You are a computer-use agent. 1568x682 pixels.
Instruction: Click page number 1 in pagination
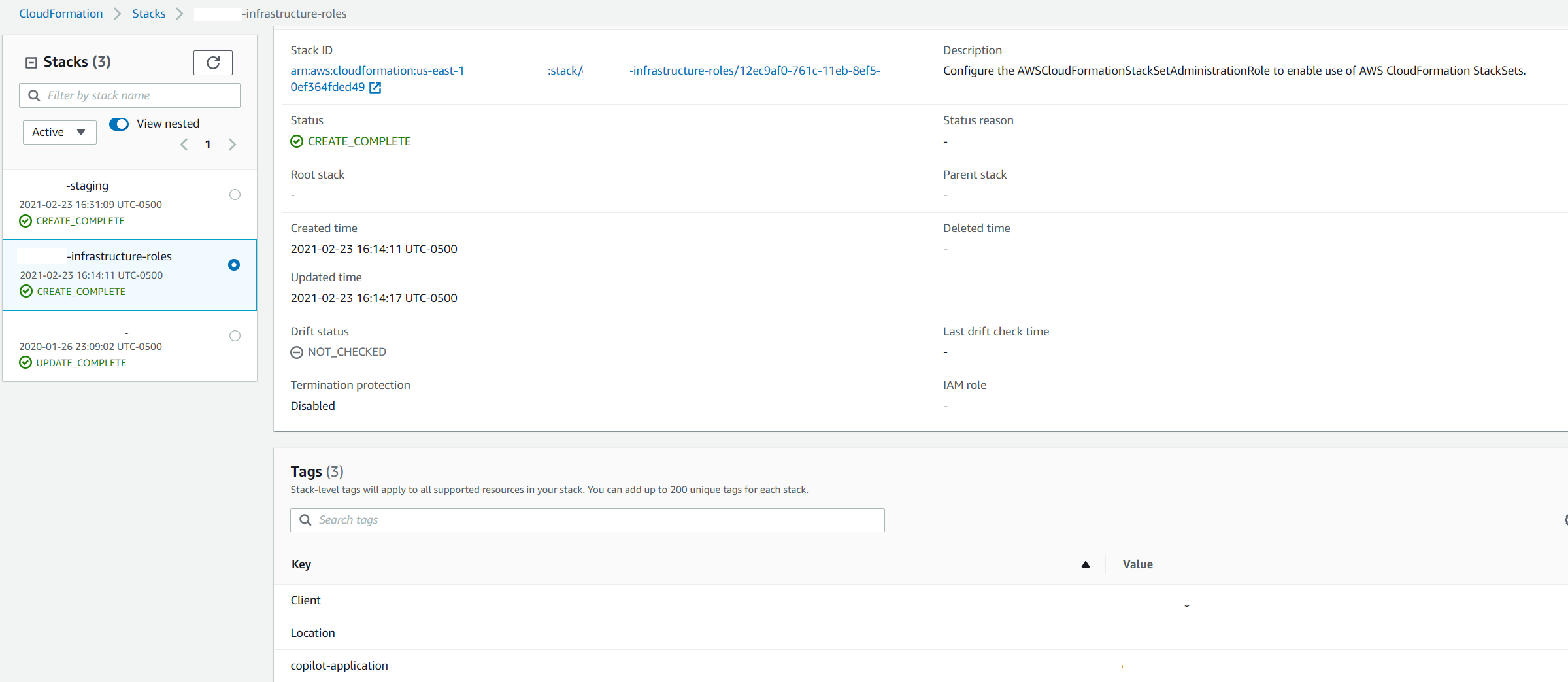[x=208, y=145]
